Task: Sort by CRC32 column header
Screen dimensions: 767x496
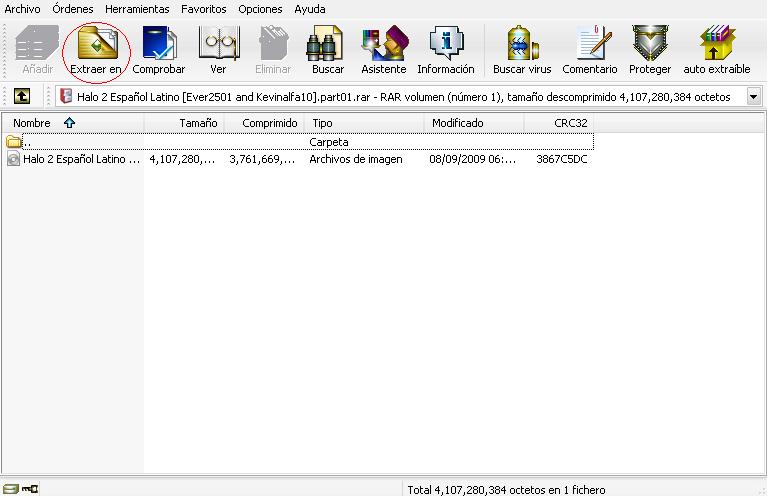Action: (559, 123)
